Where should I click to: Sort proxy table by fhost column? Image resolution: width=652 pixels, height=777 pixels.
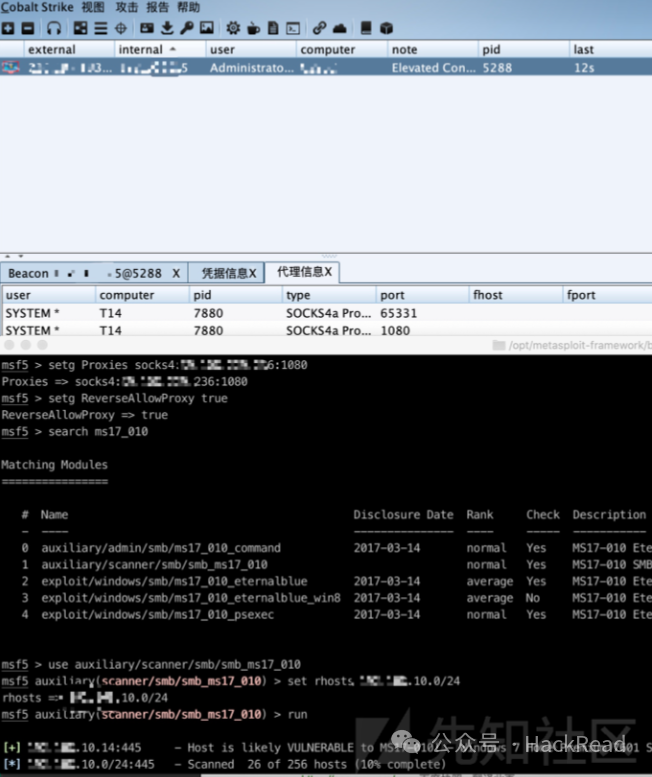point(515,295)
